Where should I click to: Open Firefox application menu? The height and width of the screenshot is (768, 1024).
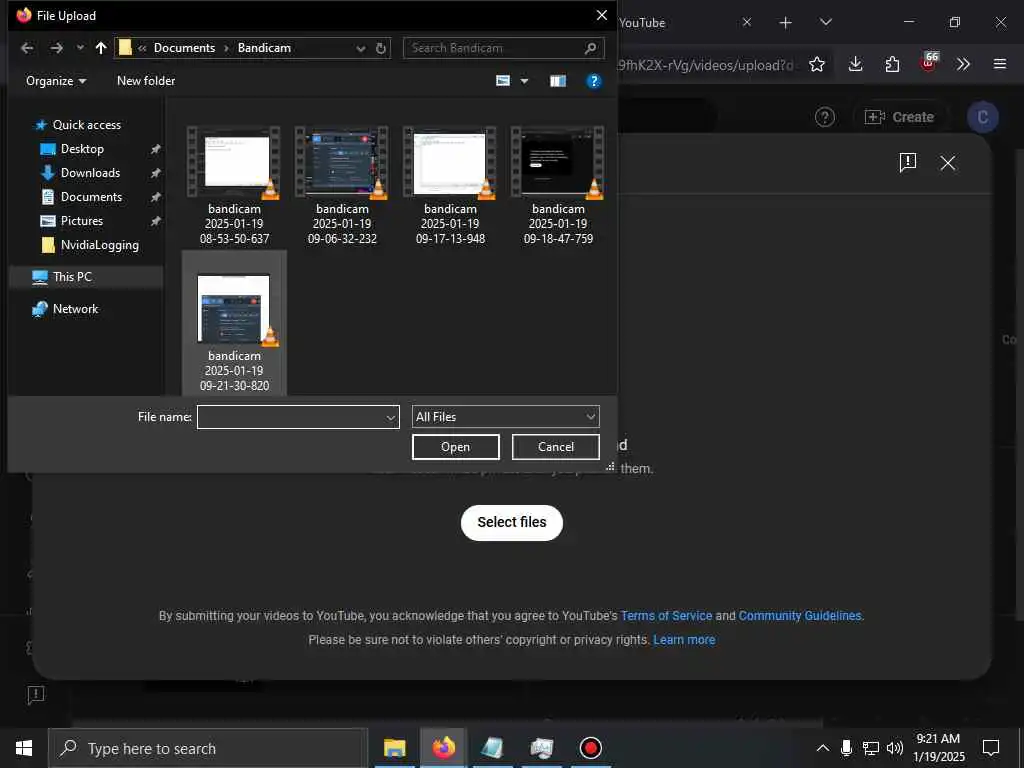pos(1000,64)
